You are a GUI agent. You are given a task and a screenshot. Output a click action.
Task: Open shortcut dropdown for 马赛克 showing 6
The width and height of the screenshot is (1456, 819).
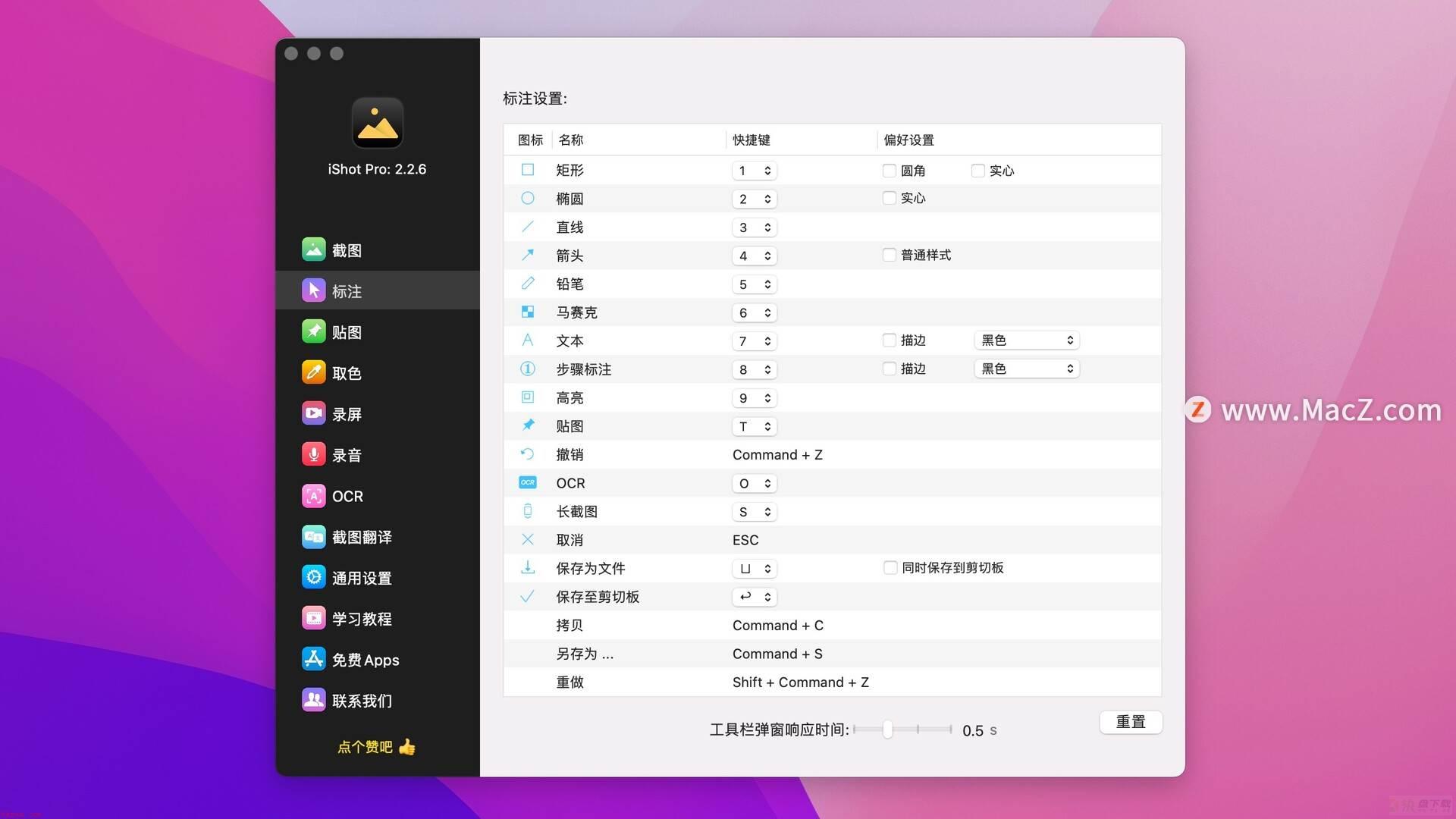[755, 312]
